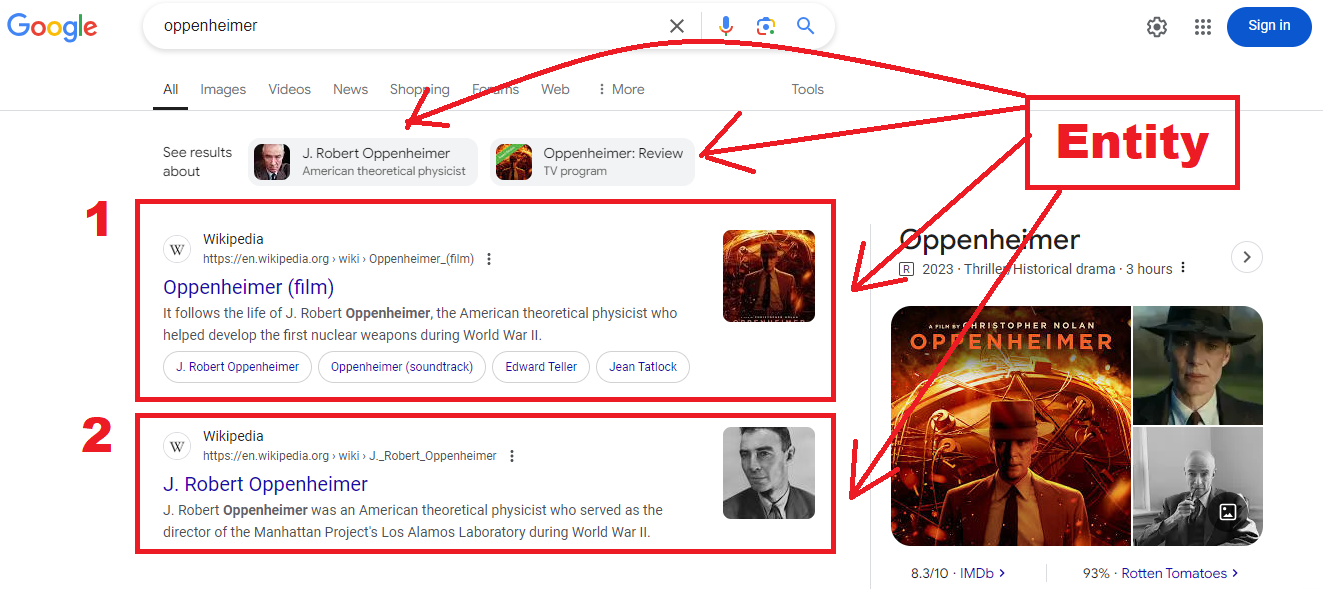1323x589 pixels.
Task: Click the en.wikipedia.org J._Robert_Oppenheimer URL text
Action: click(350, 456)
